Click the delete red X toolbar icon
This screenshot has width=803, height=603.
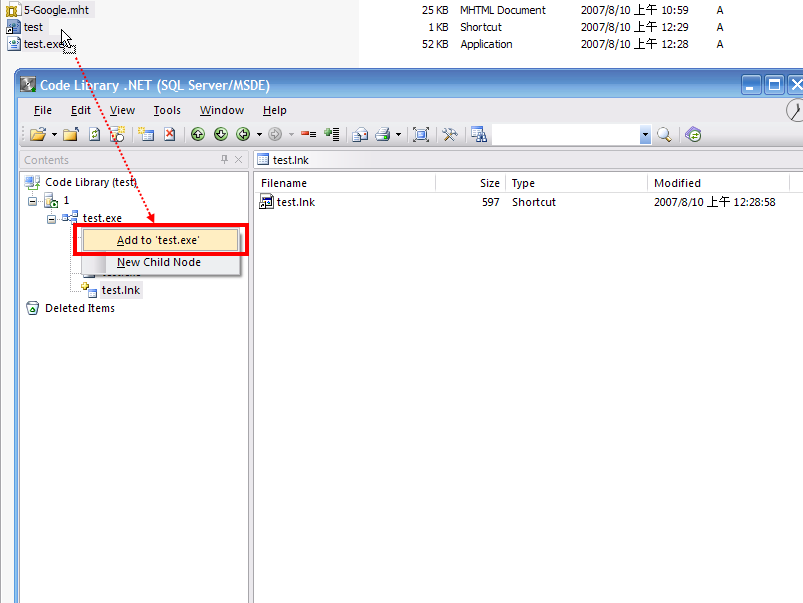pos(170,134)
